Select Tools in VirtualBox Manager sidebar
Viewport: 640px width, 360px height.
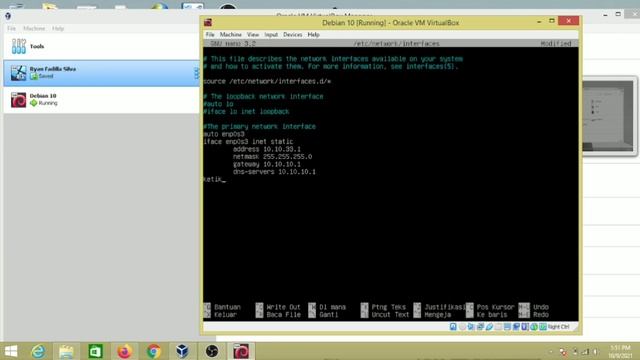click(102, 46)
